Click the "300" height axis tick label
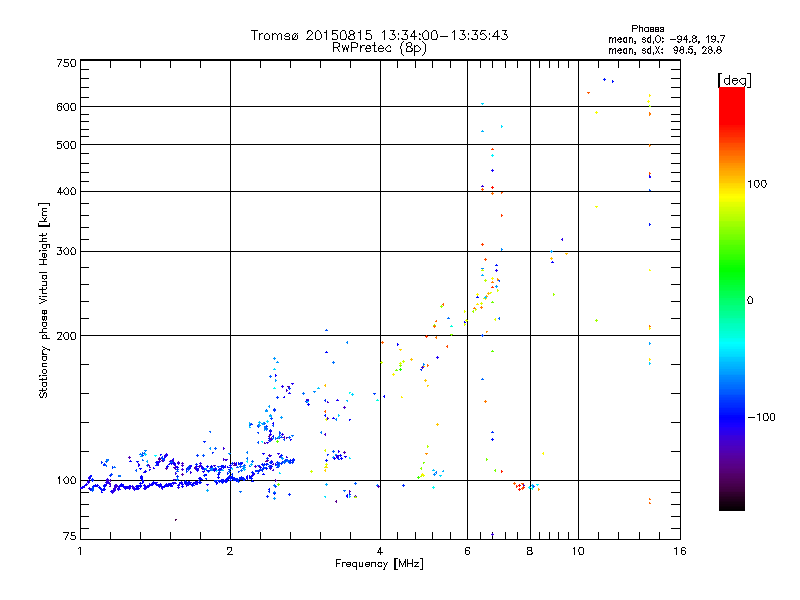The image size is (800, 600). (67, 252)
